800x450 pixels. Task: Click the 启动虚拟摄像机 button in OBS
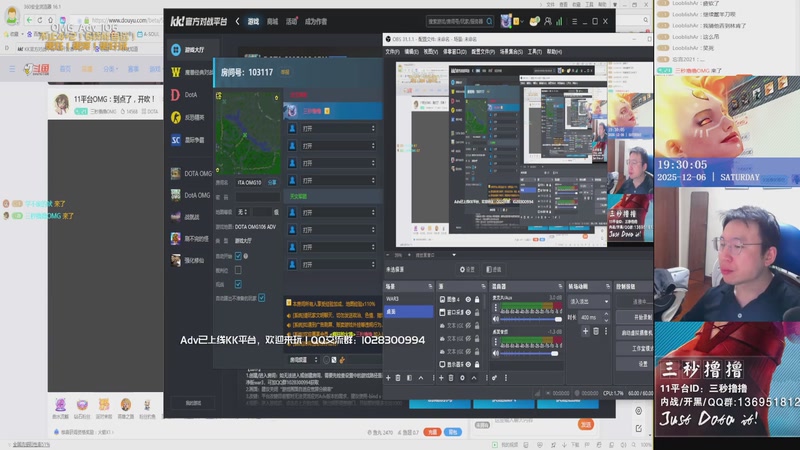tap(635, 333)
